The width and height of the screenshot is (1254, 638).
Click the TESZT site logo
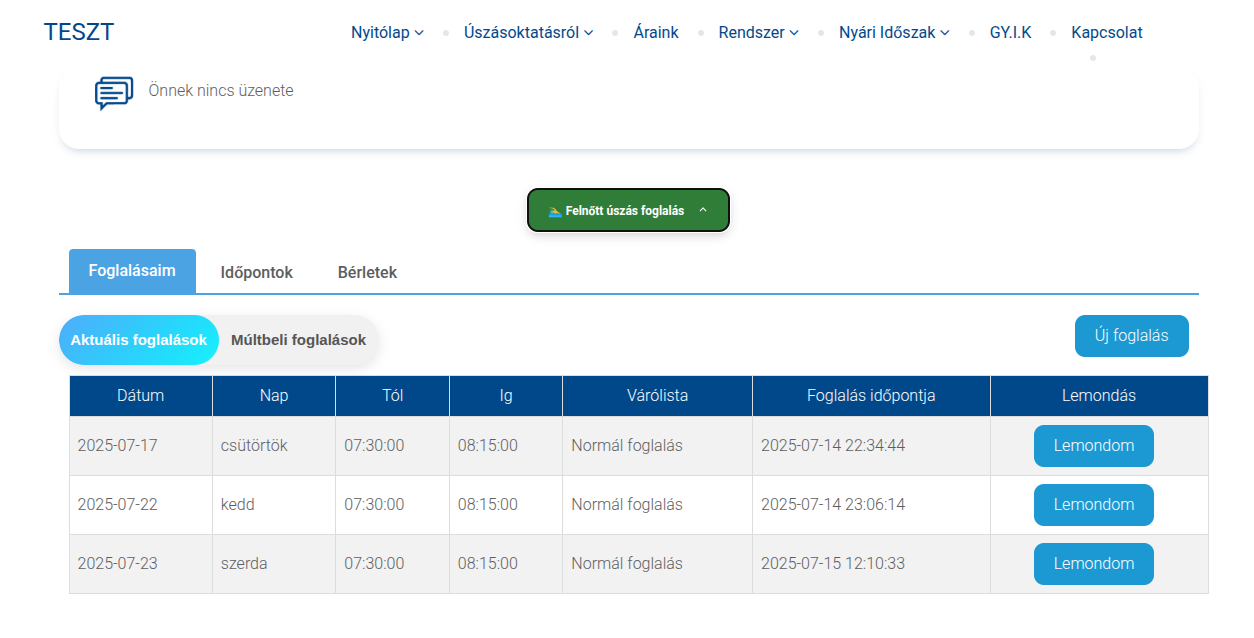[79, 32]
